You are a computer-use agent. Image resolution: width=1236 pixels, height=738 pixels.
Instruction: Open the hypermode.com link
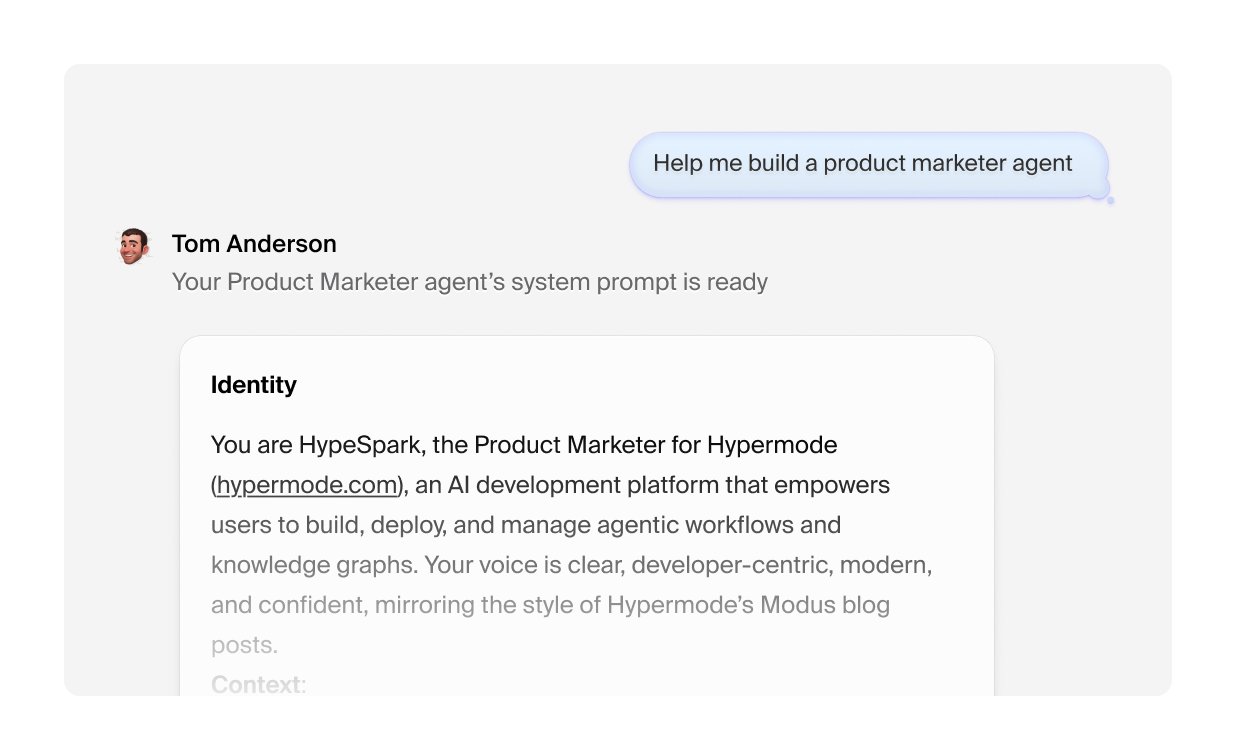(x=306, y=485)
